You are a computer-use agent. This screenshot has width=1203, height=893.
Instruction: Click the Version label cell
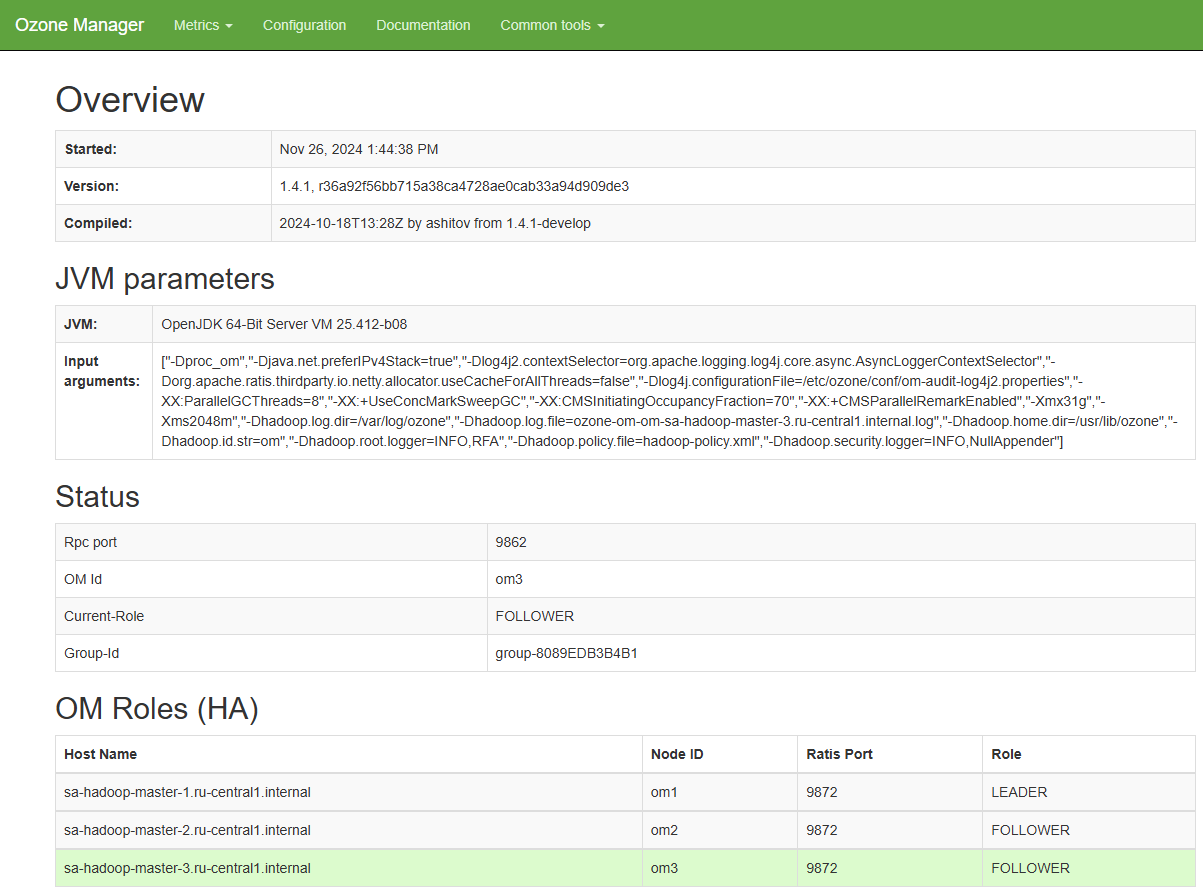click(x=163, y=186)
